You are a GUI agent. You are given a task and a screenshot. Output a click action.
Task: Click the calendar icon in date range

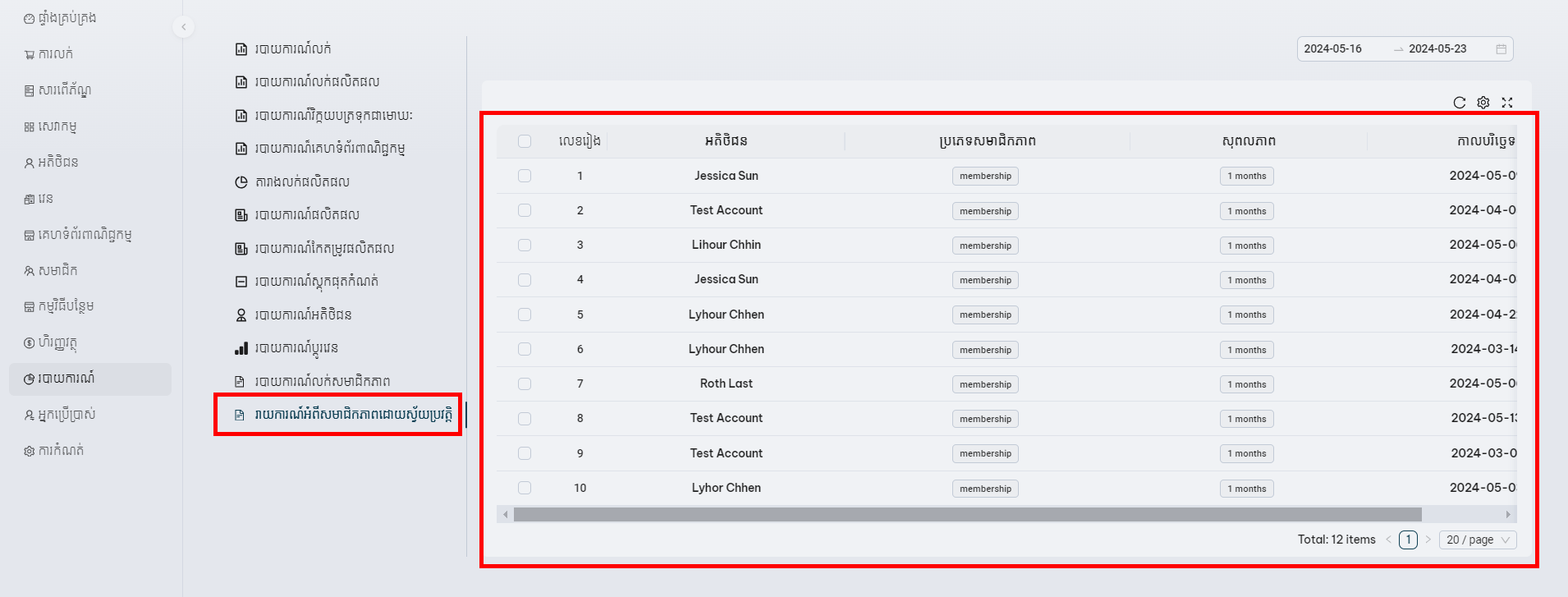click(x=1501, y=49)
